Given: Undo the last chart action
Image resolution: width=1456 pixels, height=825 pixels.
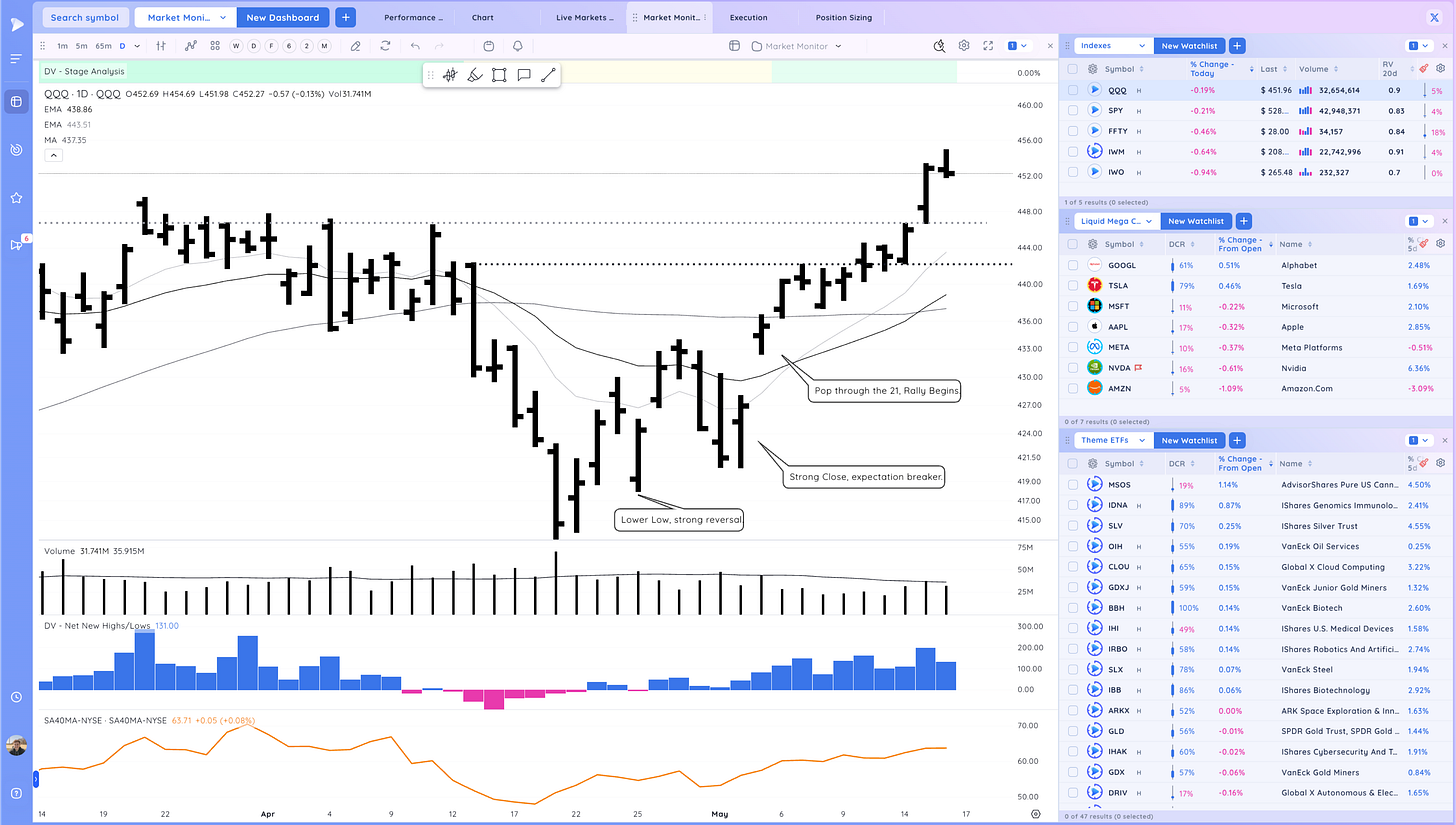Looking at the screenshot, I should (x=414, y=46).
